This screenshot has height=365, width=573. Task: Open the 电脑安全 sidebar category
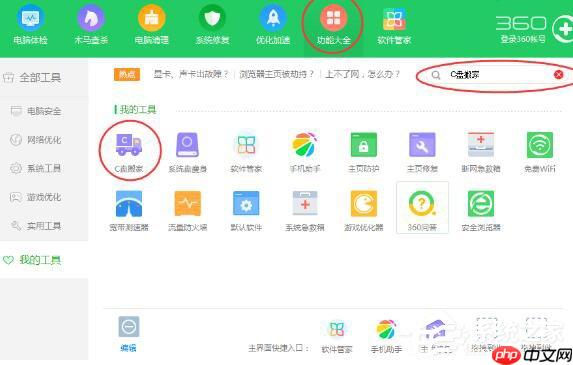point(36,111)
